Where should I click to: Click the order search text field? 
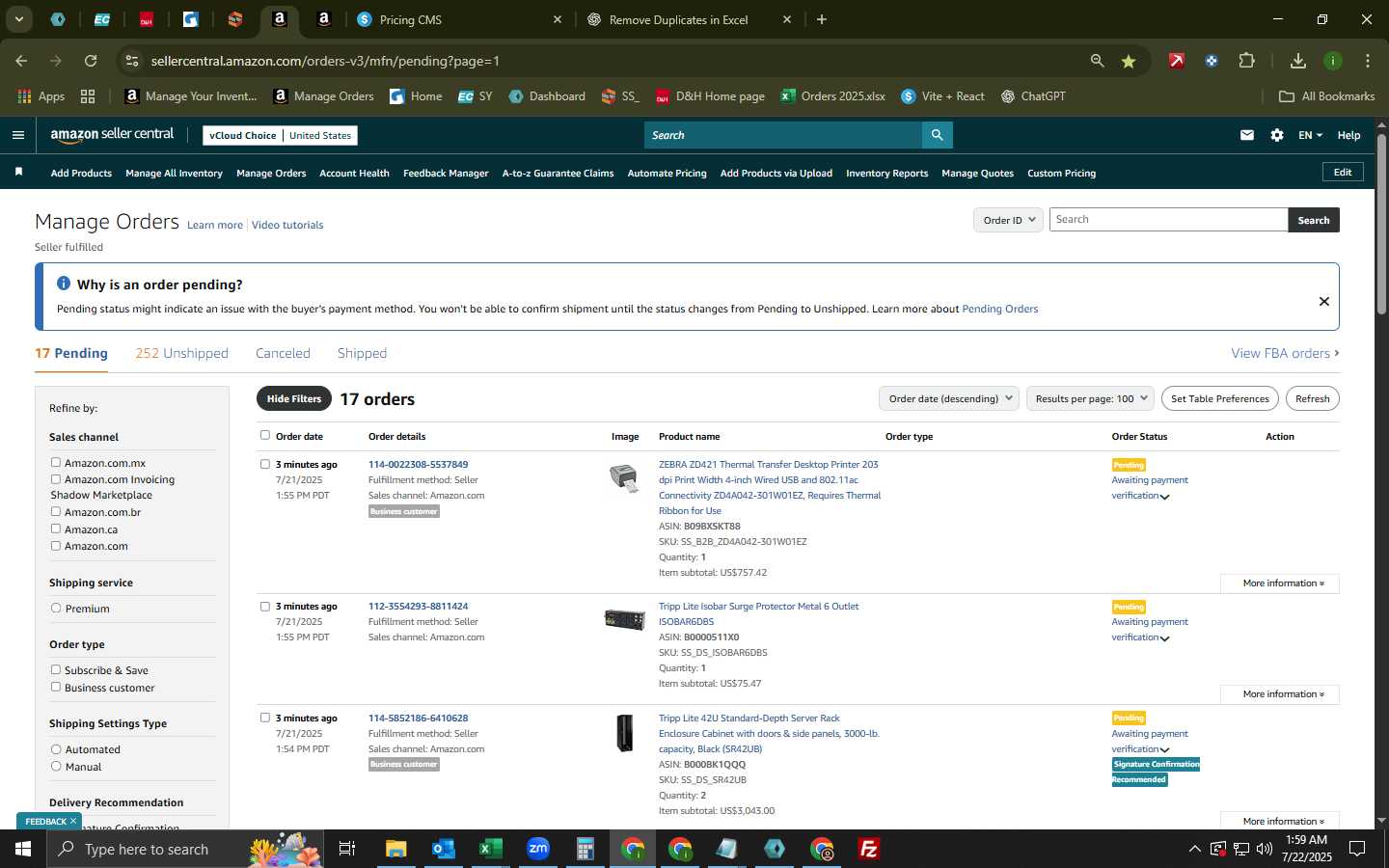click(1168, 220)
